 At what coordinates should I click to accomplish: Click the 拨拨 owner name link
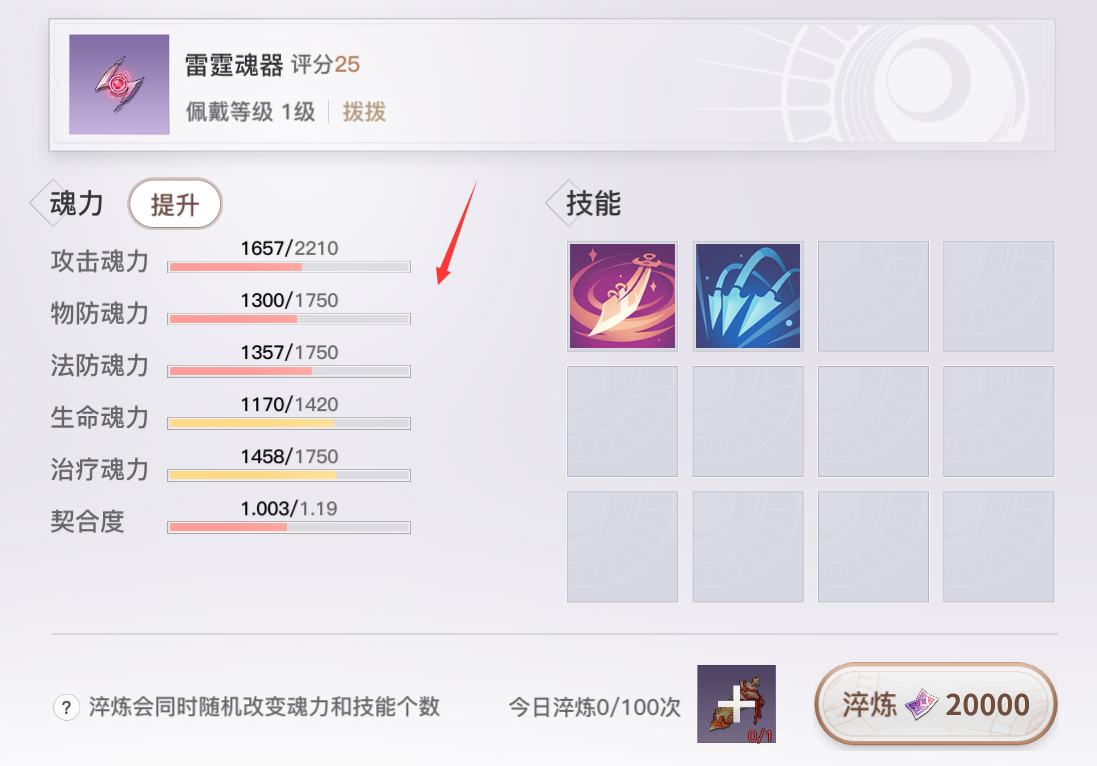(x=364, y=112)
